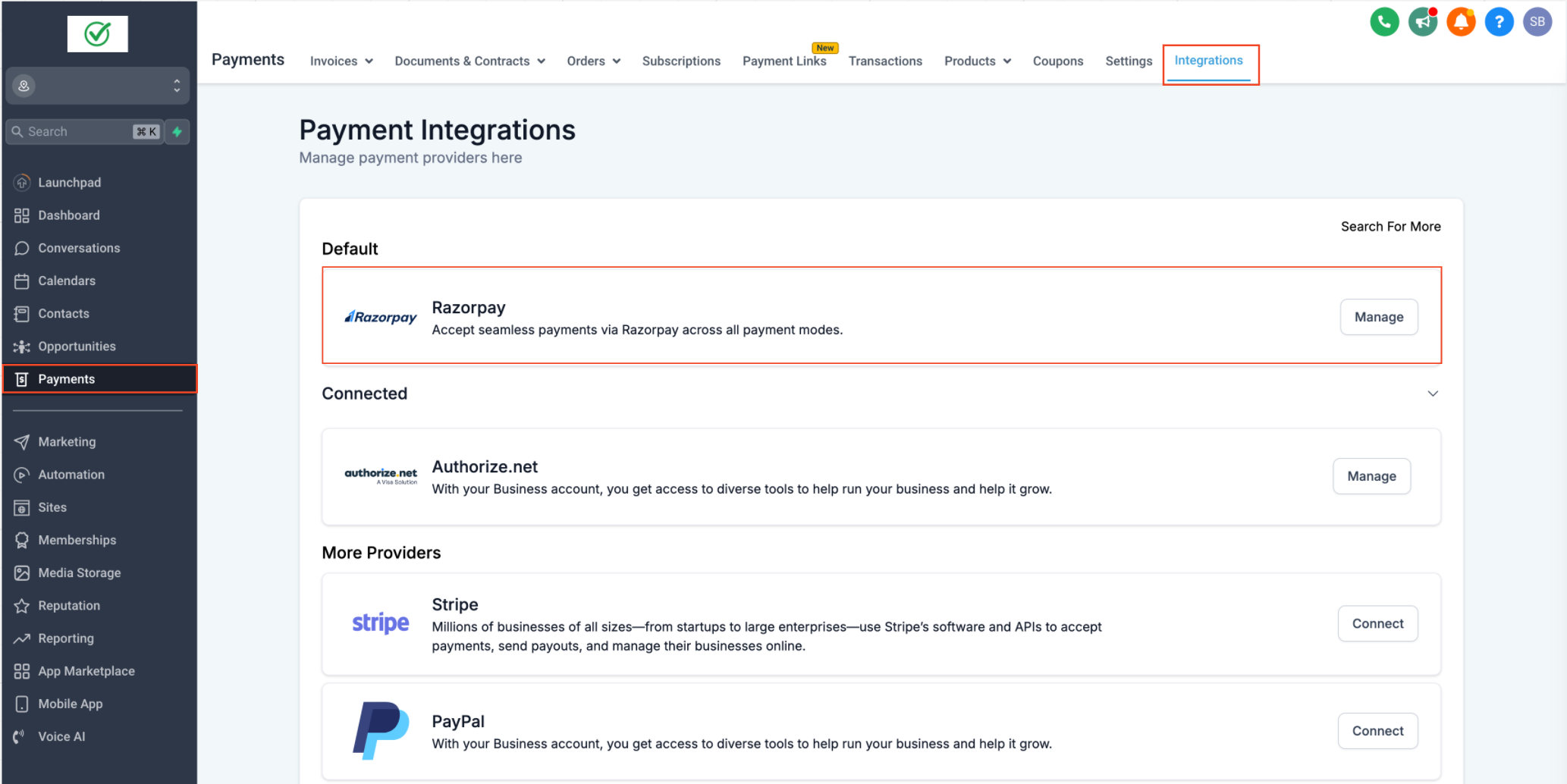Open the orange notifications bell
The image size is (1567, 784).
click(1461, 22)
